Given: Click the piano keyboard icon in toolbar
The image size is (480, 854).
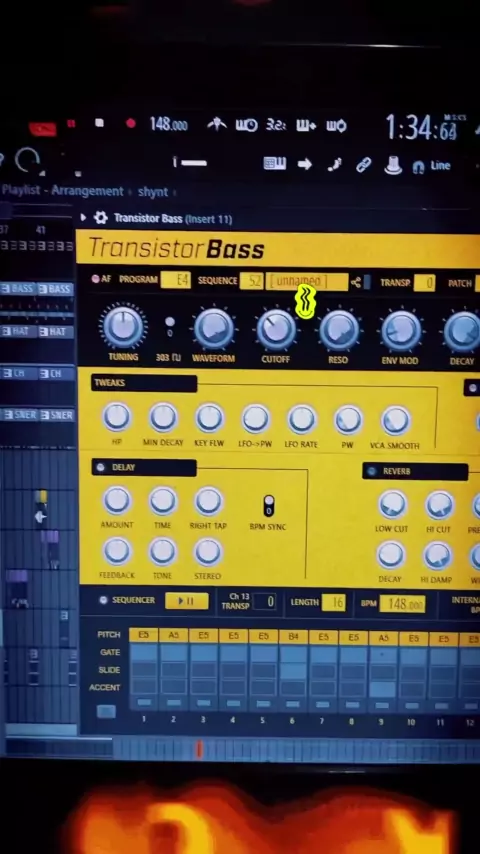Looking at the screenshot, I should point(275,163).
